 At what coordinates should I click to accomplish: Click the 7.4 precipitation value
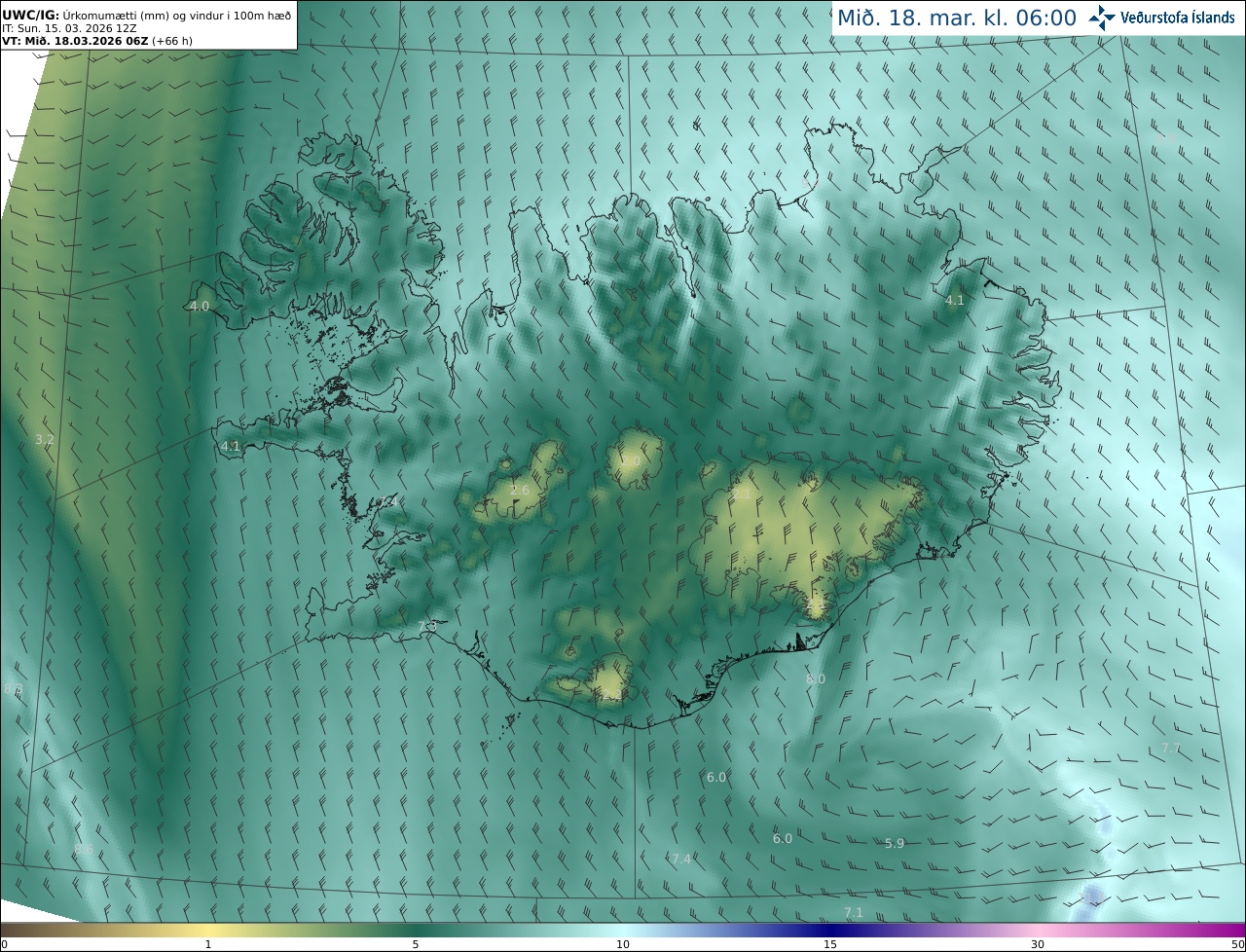click(x=681, y=859)
